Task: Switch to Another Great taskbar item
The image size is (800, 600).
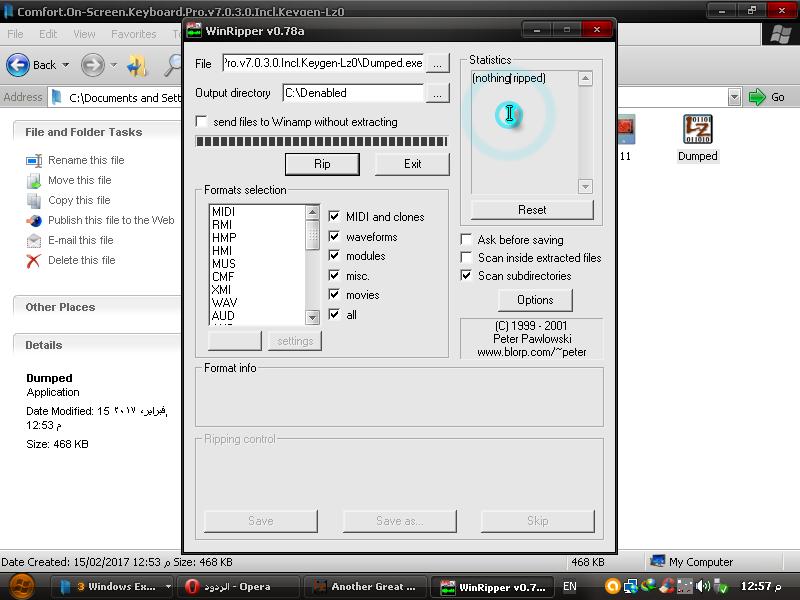Action: point(366,587)
